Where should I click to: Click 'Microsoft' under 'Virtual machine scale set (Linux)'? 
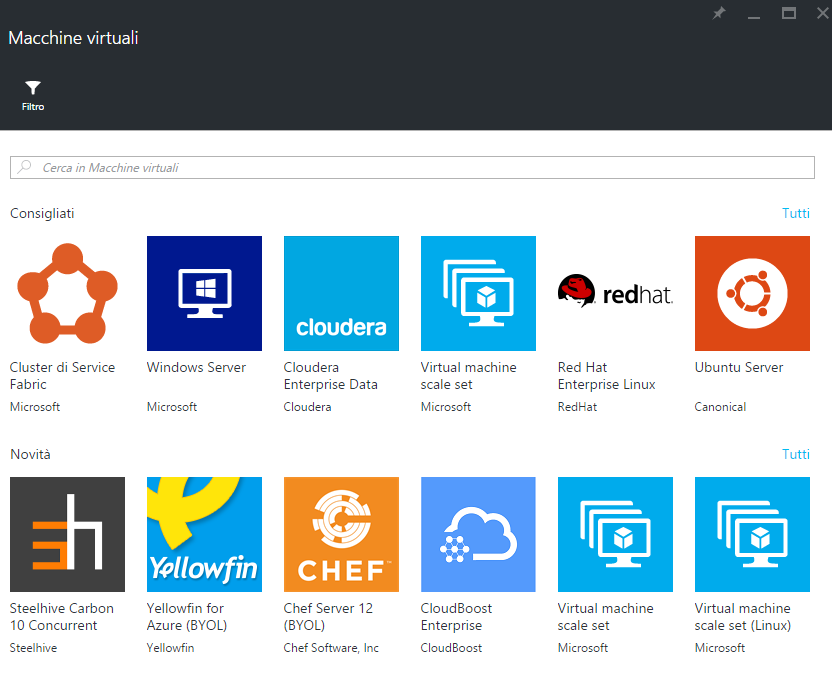[x=720, y=648]
